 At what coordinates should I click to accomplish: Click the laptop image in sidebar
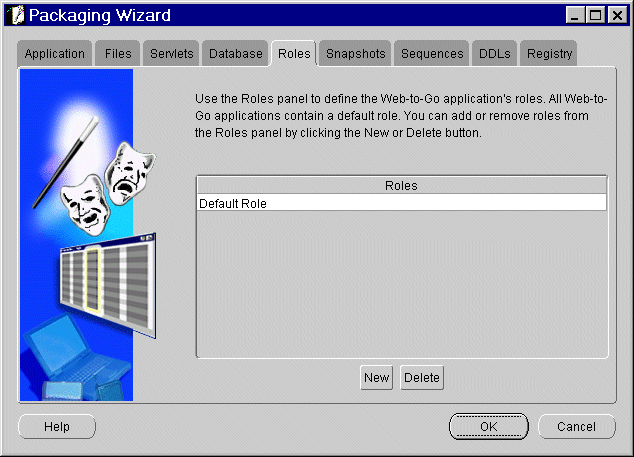(77, 358)
